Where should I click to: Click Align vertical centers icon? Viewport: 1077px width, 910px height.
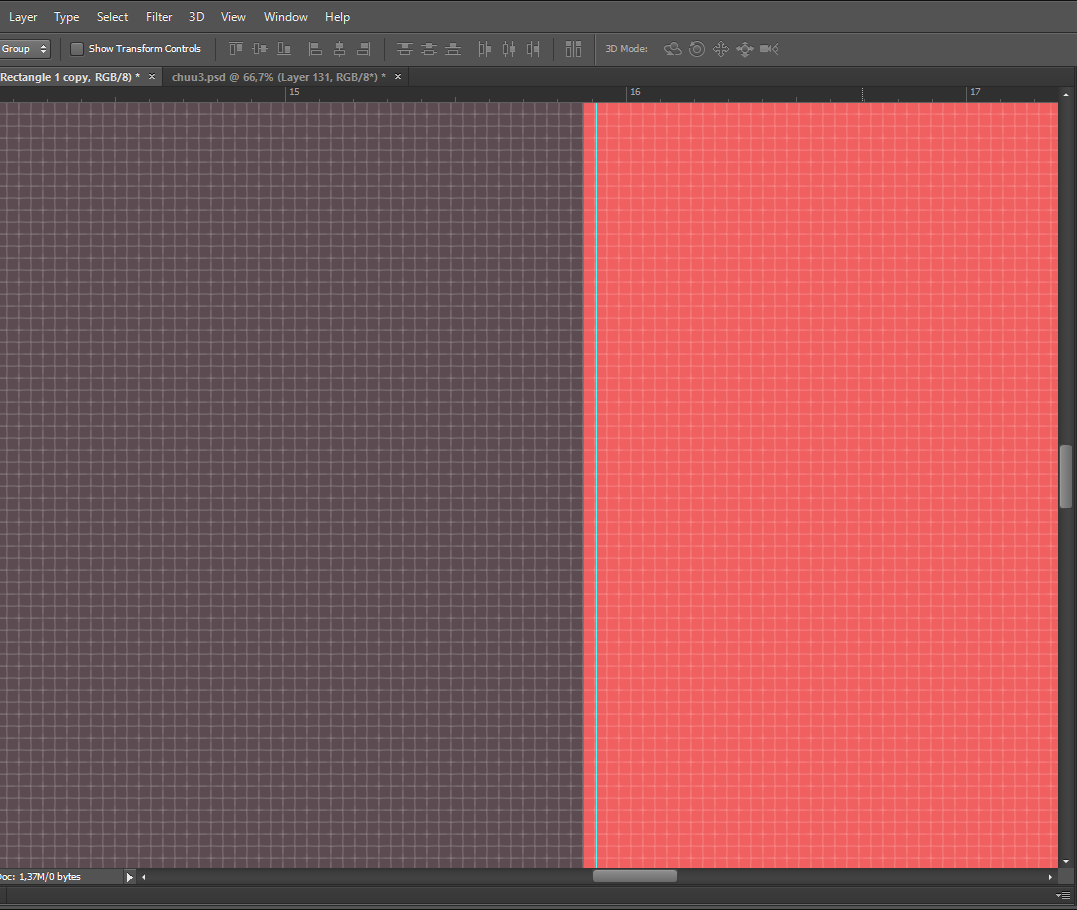(x=260, y=49)
